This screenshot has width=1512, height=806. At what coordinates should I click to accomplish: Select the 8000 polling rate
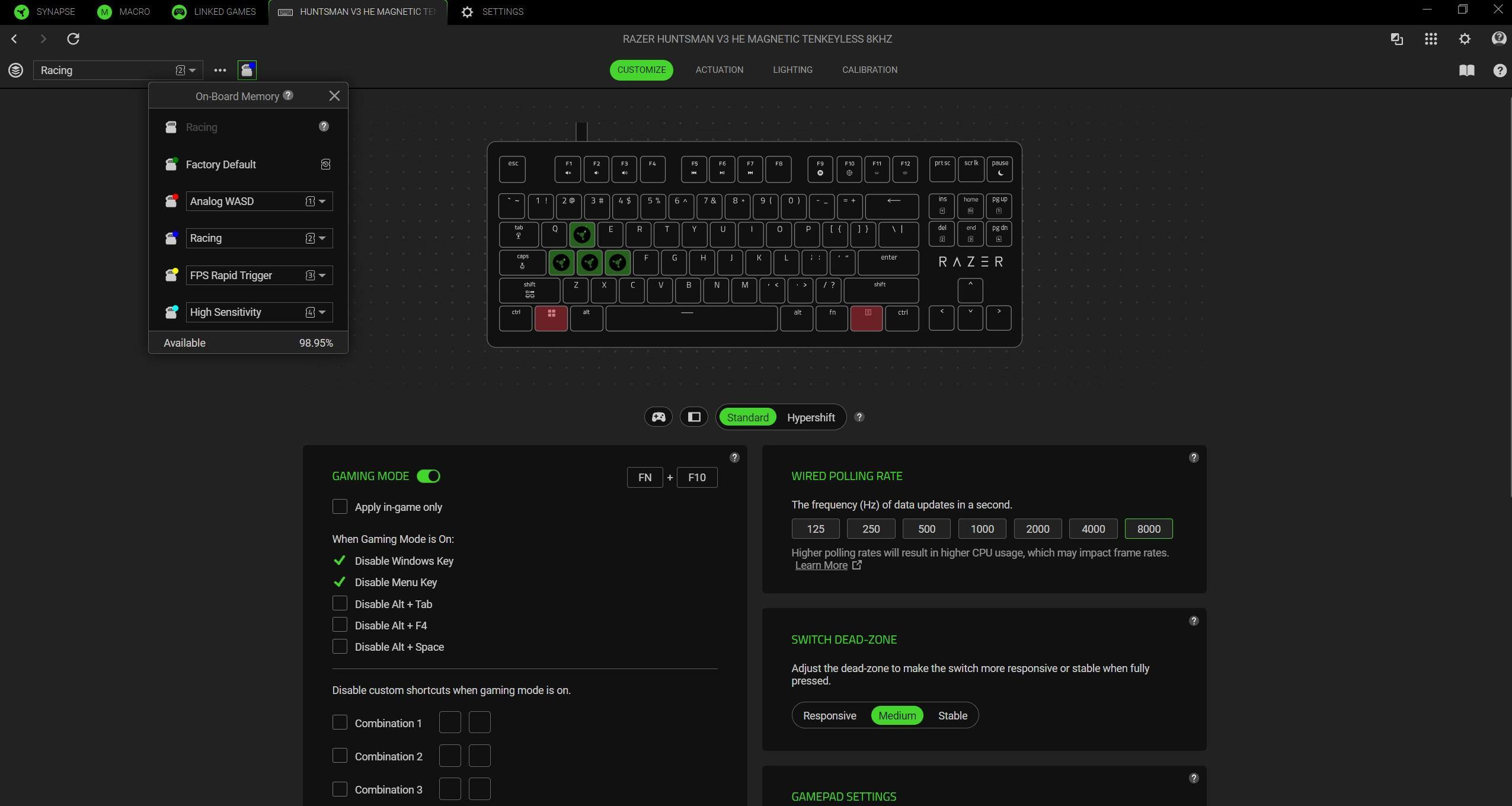click(x=1149, y=529)
